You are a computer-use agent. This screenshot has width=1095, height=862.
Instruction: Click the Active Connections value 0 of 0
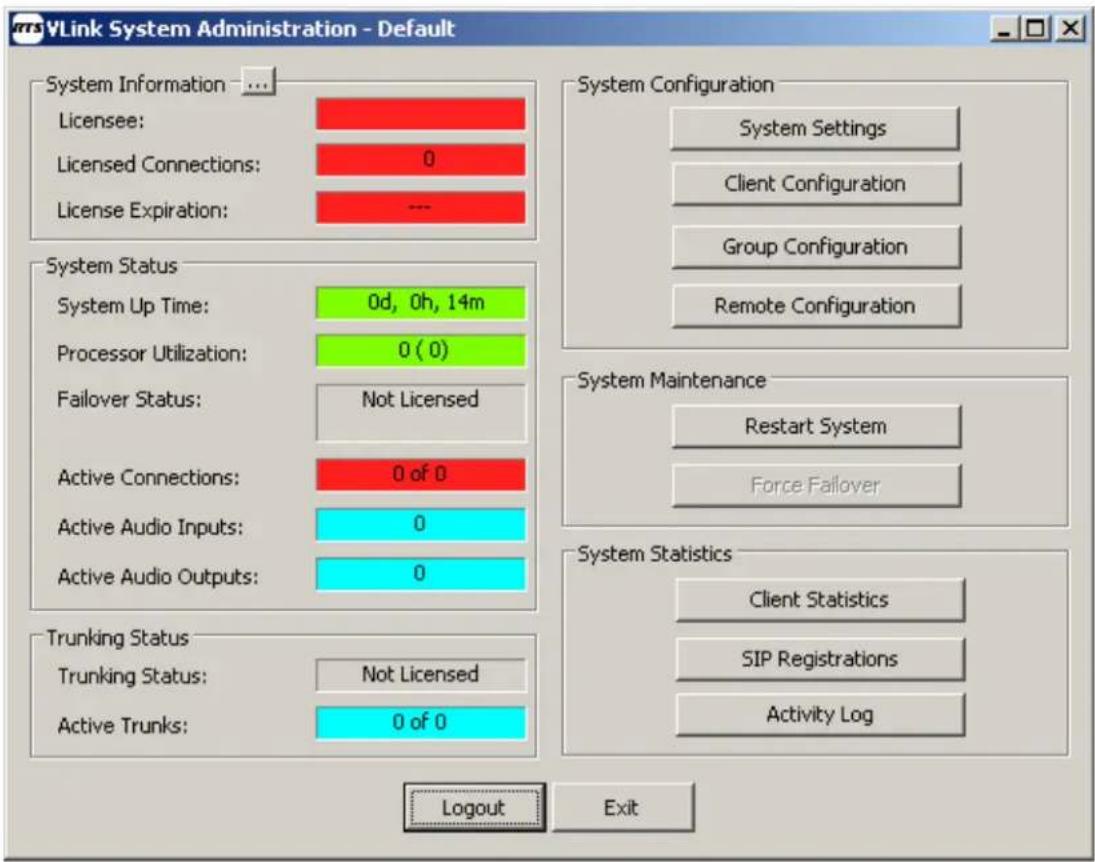coord(420,475)
